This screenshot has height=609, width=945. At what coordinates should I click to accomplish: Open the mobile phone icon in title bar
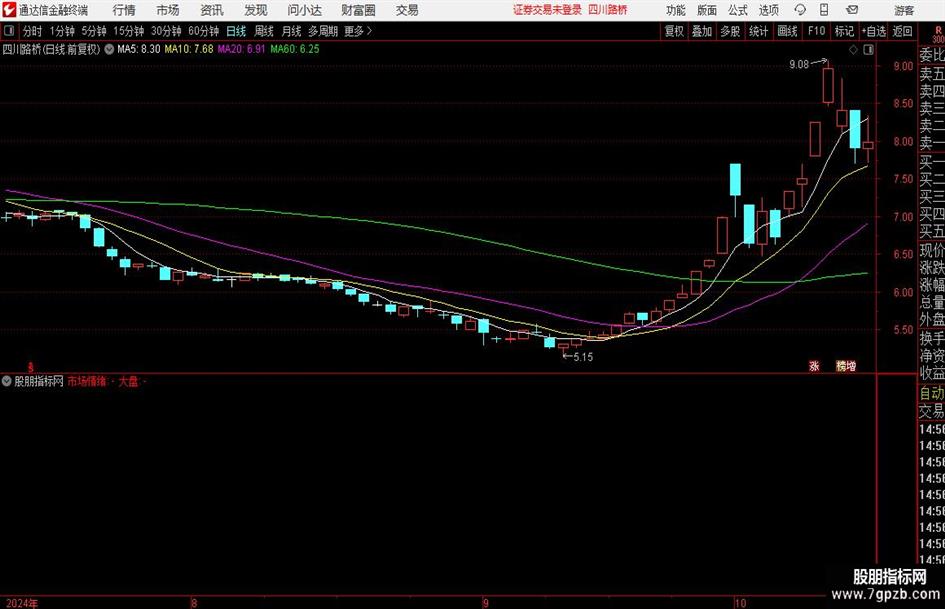[x=824, y=10]
